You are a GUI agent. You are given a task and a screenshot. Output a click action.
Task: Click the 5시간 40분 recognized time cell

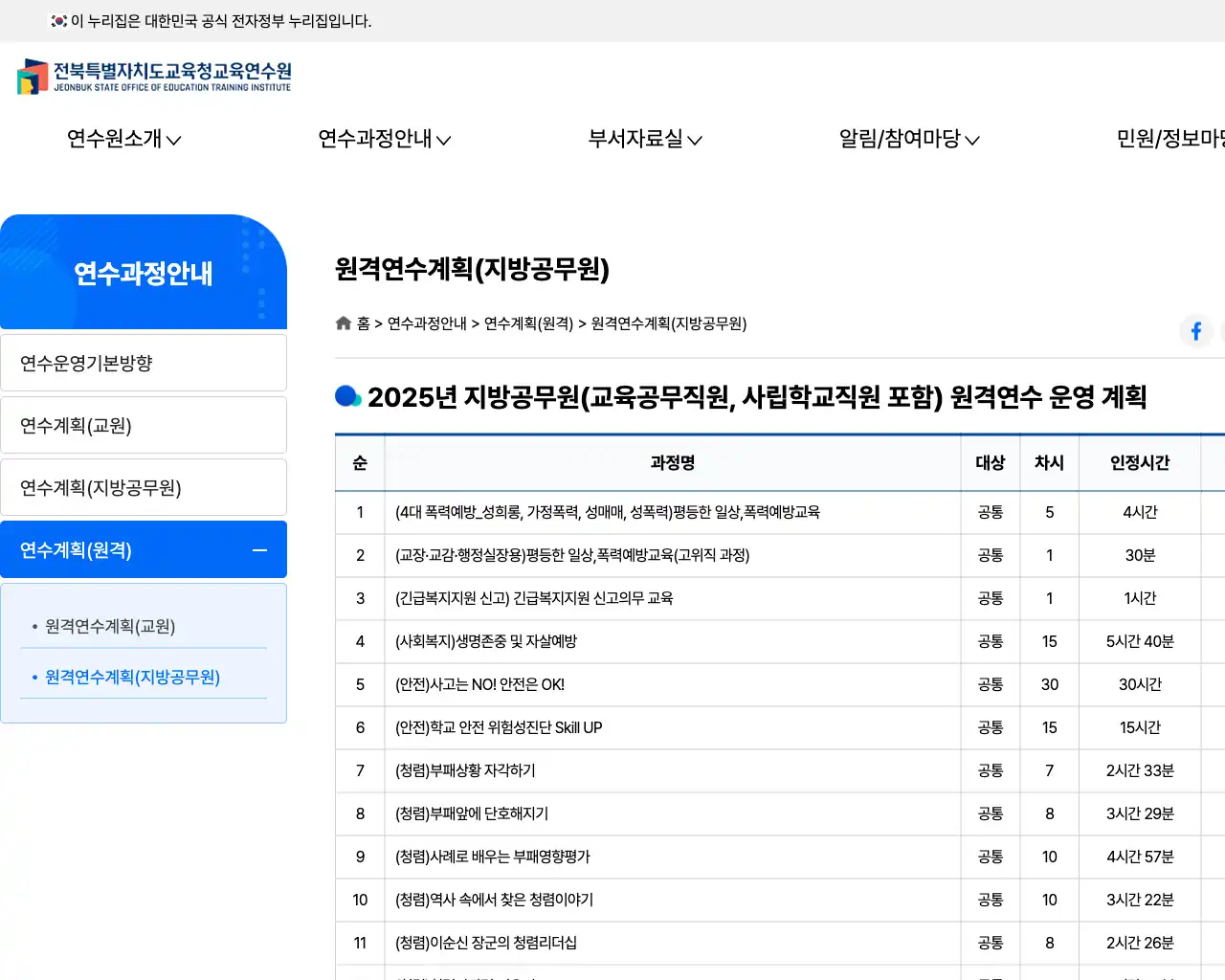click(x=1140, y=641)
